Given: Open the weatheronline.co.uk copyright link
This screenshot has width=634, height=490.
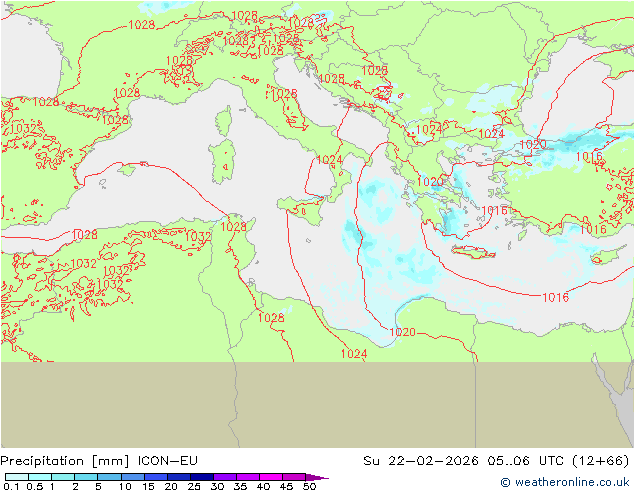Looking at the screenshot, I should [x=564, y=482].
